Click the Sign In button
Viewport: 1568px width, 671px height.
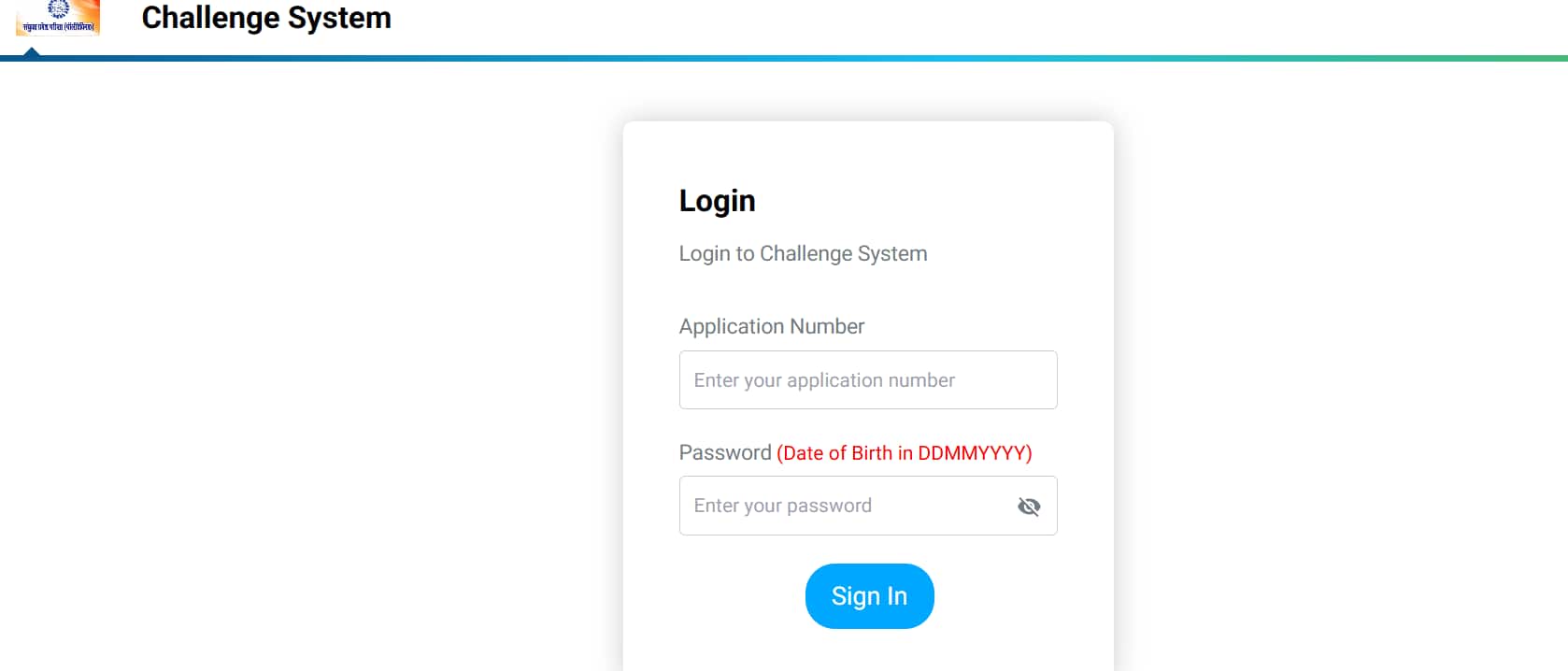tap(869, 596)
